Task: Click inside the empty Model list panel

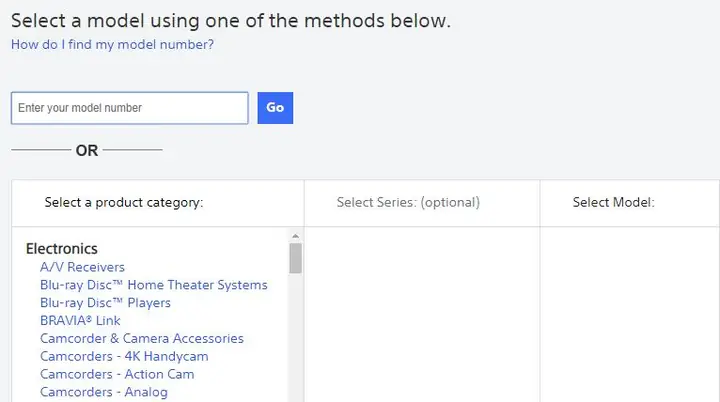Action: (x=629, y=315)
